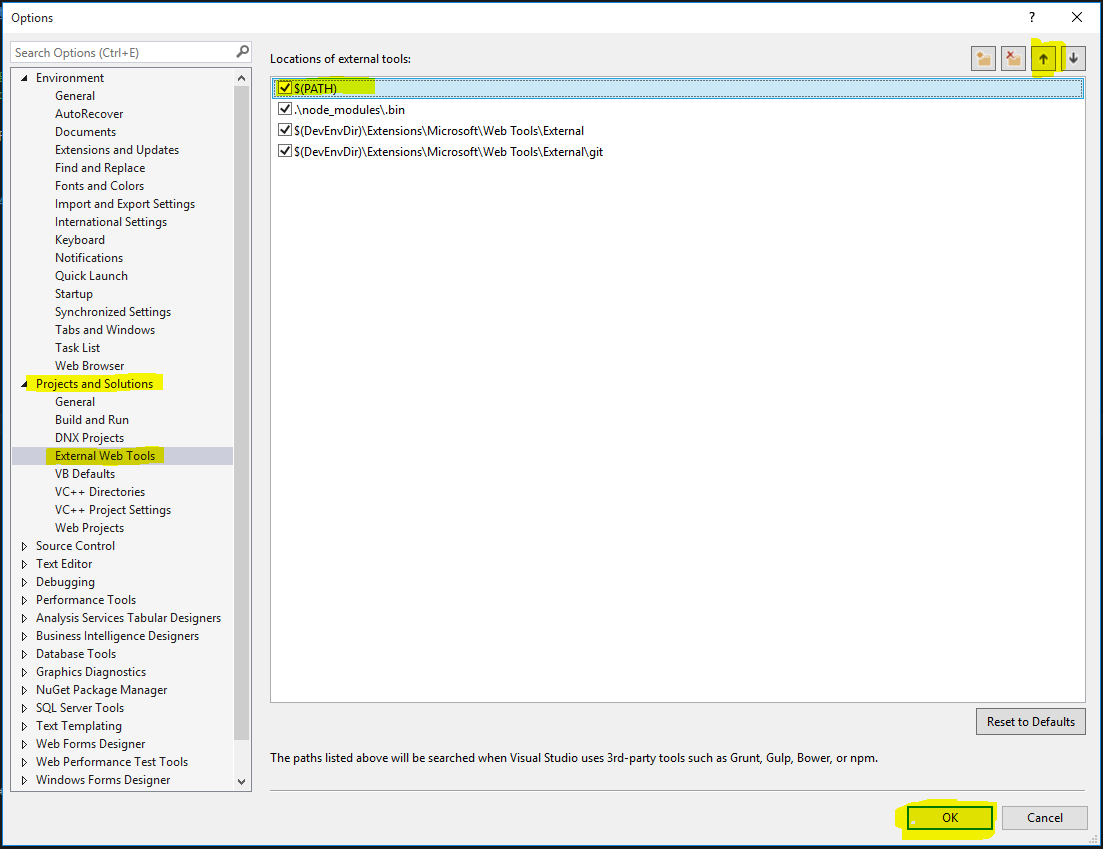Click the delete location icon
1103x849 pixels.
(x=1014, y=59)
